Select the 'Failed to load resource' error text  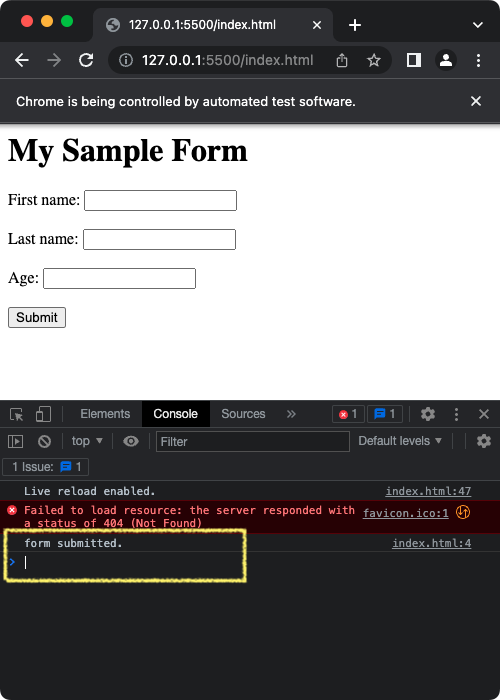[x=189, y=517]
